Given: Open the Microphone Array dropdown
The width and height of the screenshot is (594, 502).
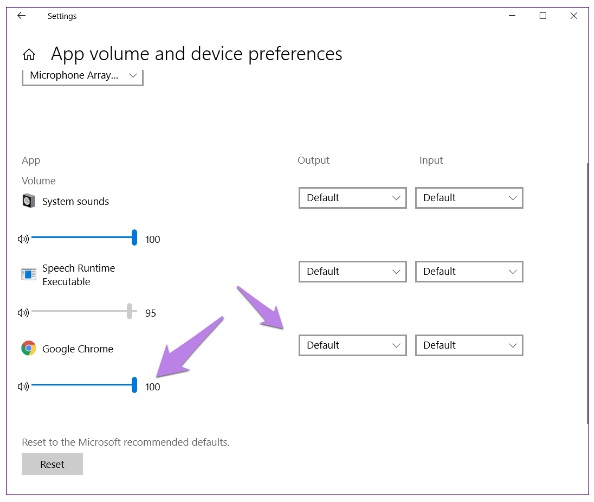Looking at the screenshot, I should click(83, 77).
